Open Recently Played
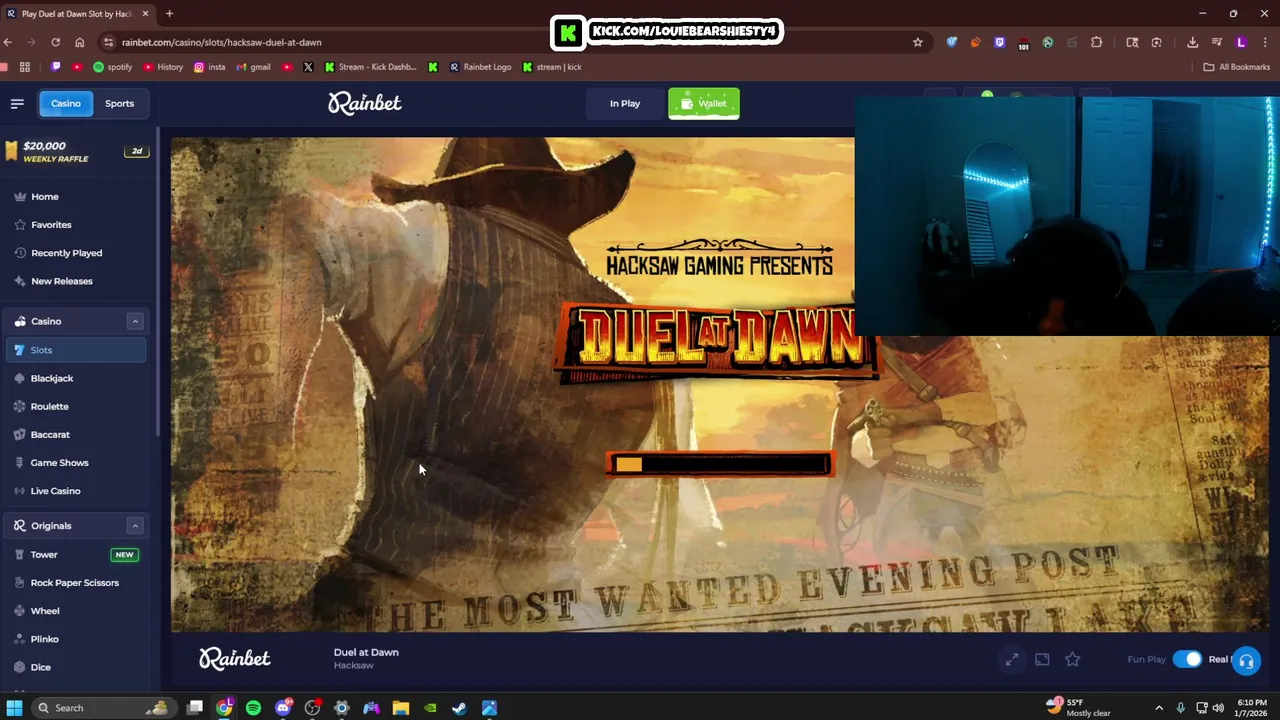1280x720 pixels. pos(66,252)
